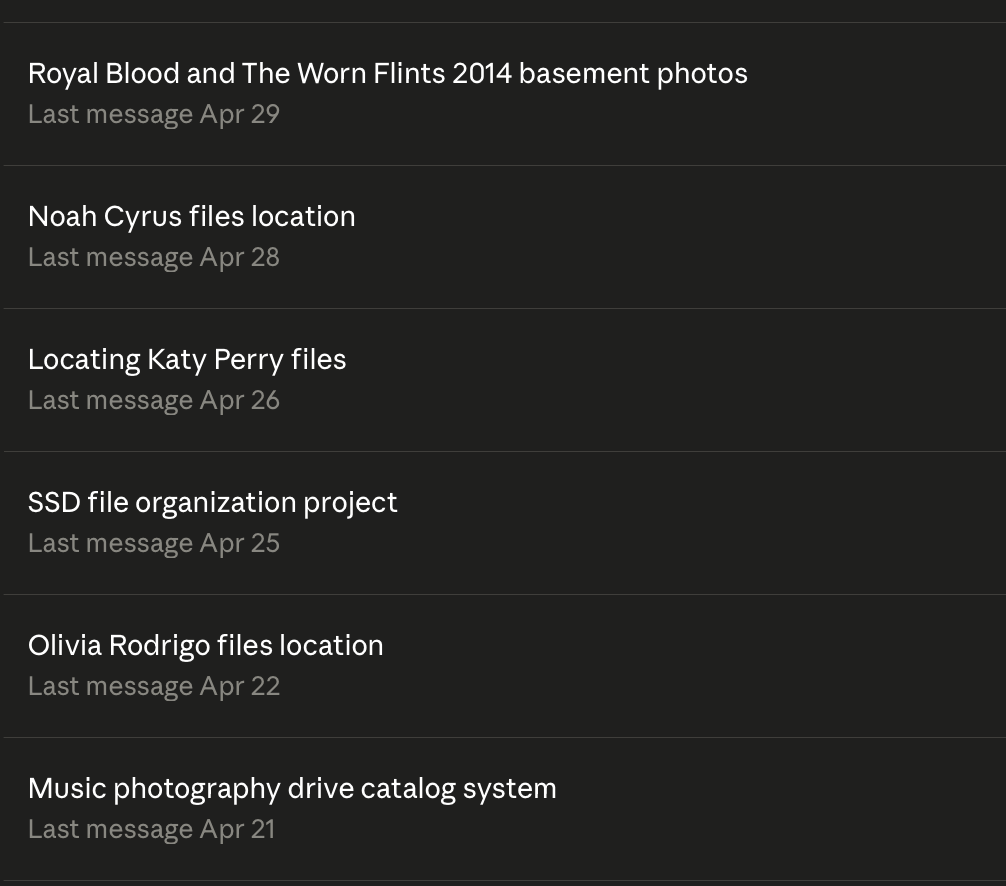
Task: Click the Last message Apr 21 timestamp
Action: pyautogui.click(x=151, y=830)
